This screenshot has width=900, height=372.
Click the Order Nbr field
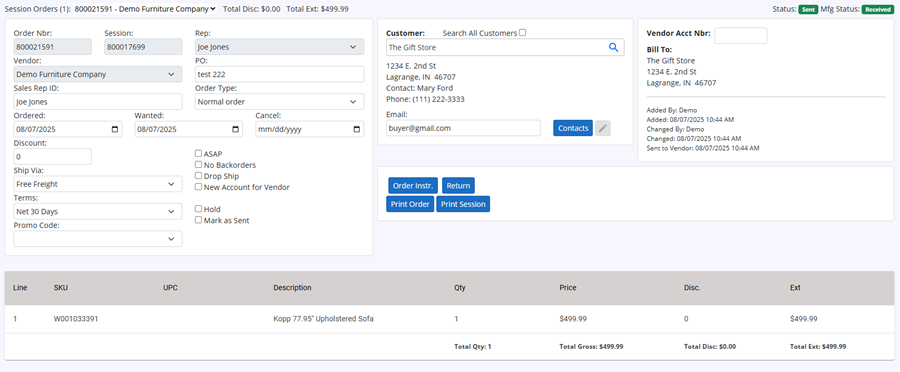pos(52,47)
